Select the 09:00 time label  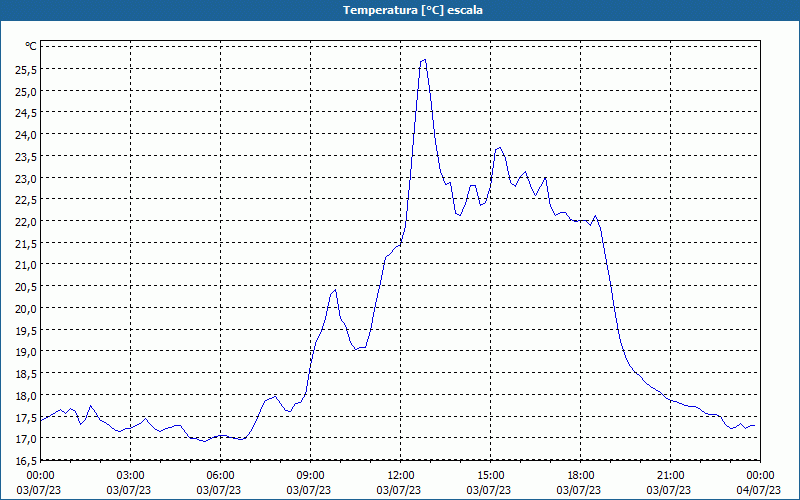310,476
